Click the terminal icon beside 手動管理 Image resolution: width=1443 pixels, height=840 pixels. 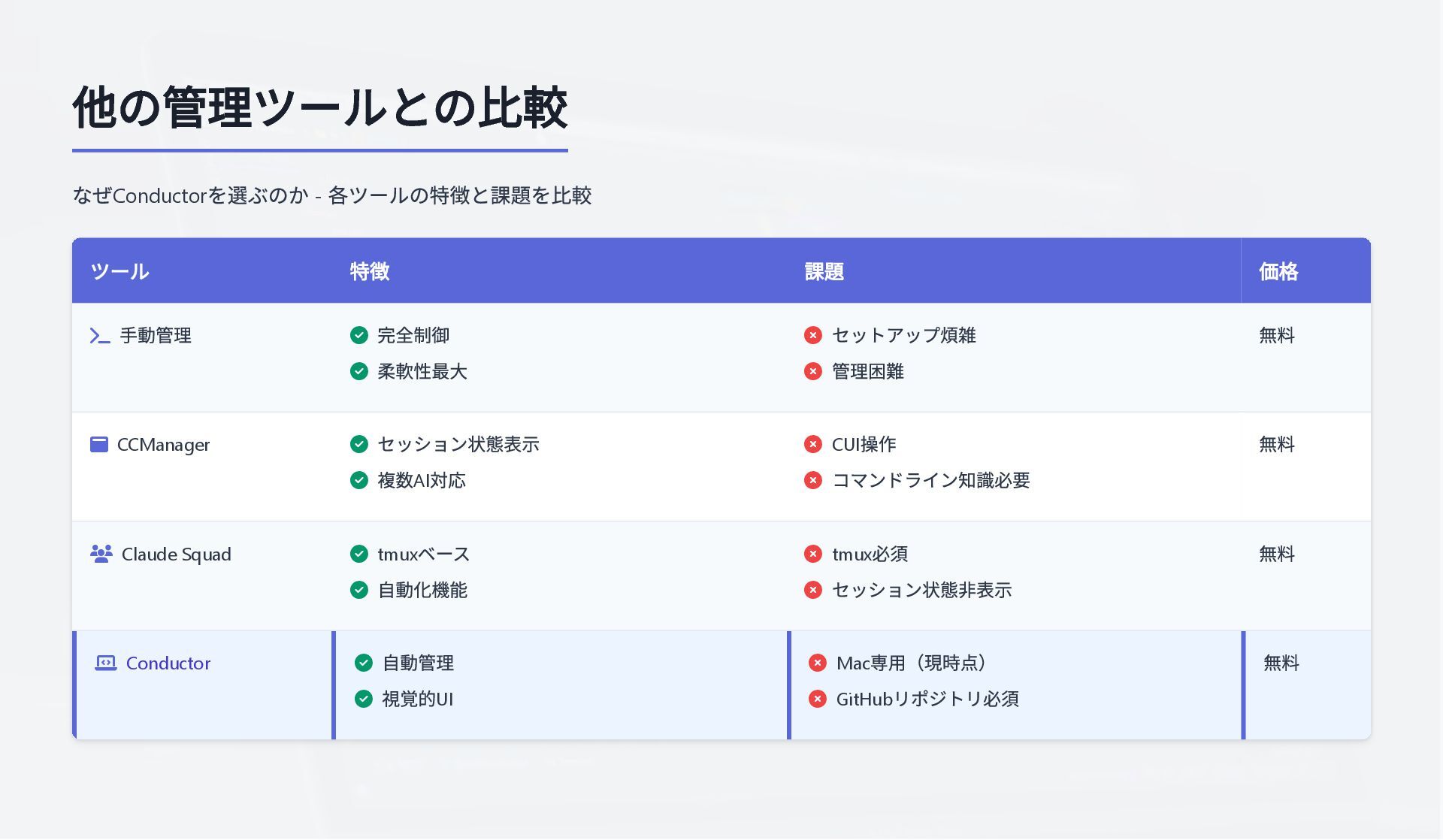[x=100, y=336]
